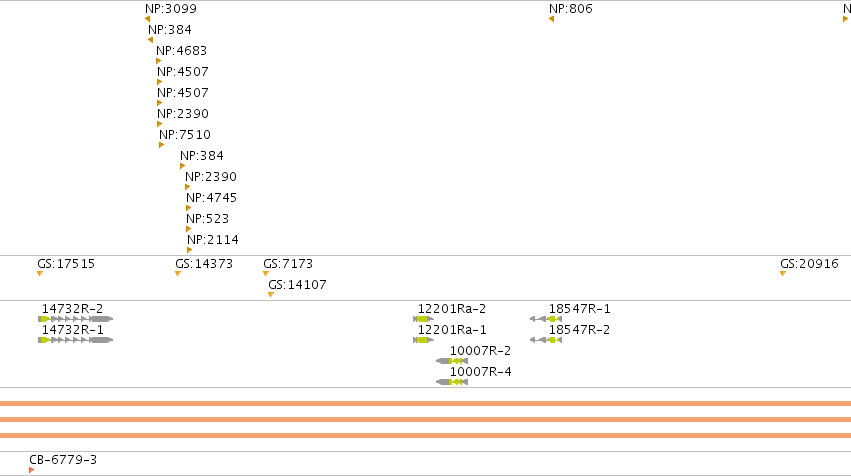Select the down-triangle marker under GS:14107

[x=271, y=295]
